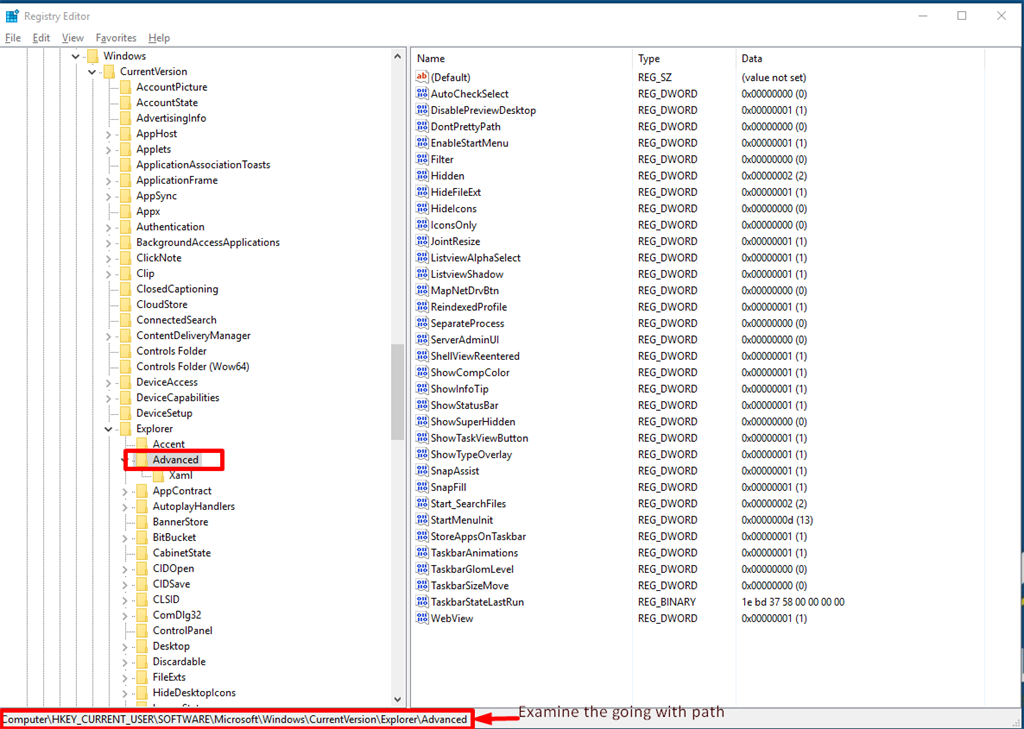Click the AccountPicture folder icon
The image size is (1024, 729).
click(125, 87)
